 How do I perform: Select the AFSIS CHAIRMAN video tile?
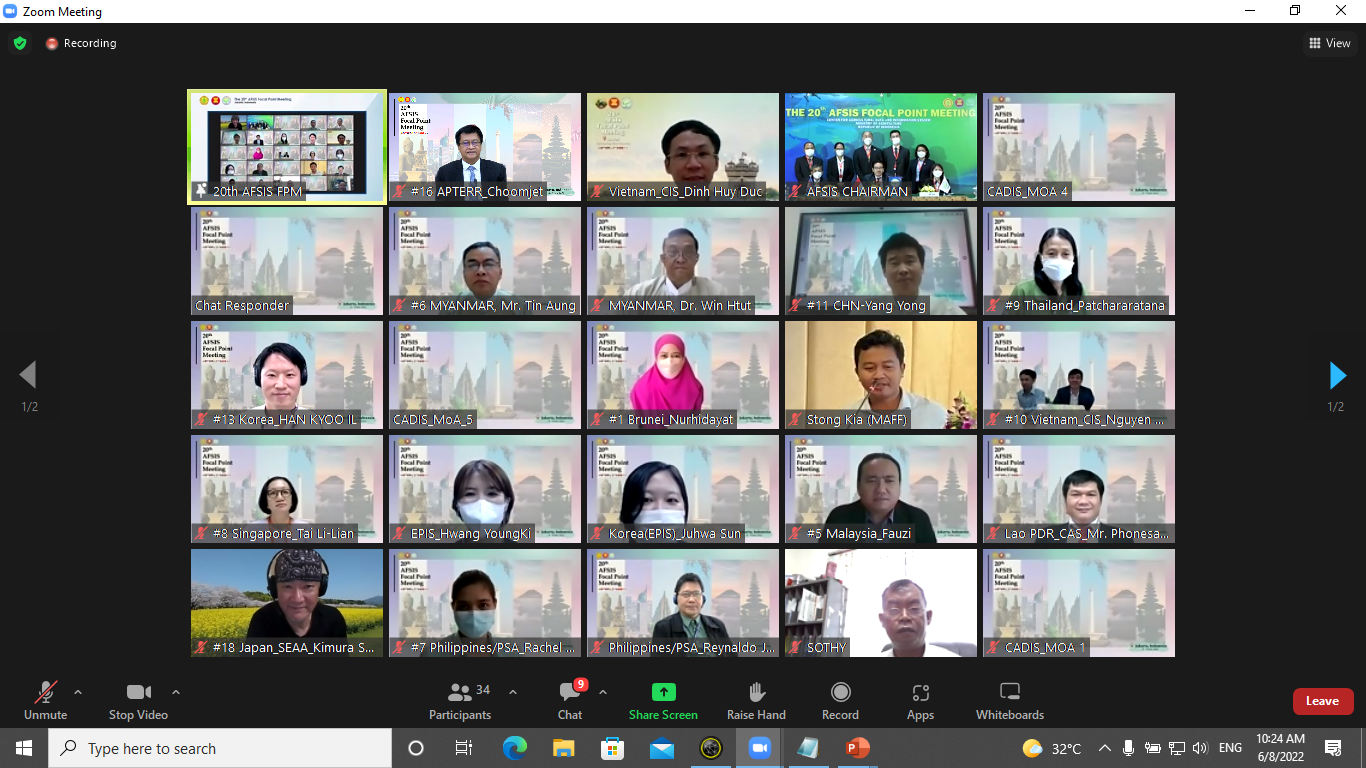click(x=880, y=147)
